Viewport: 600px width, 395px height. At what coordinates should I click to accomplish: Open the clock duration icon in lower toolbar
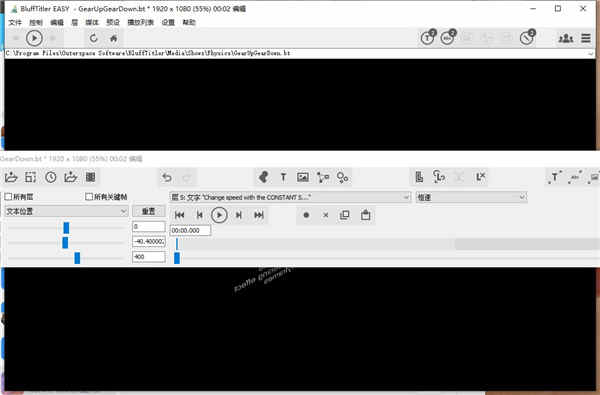coord(51,177)
